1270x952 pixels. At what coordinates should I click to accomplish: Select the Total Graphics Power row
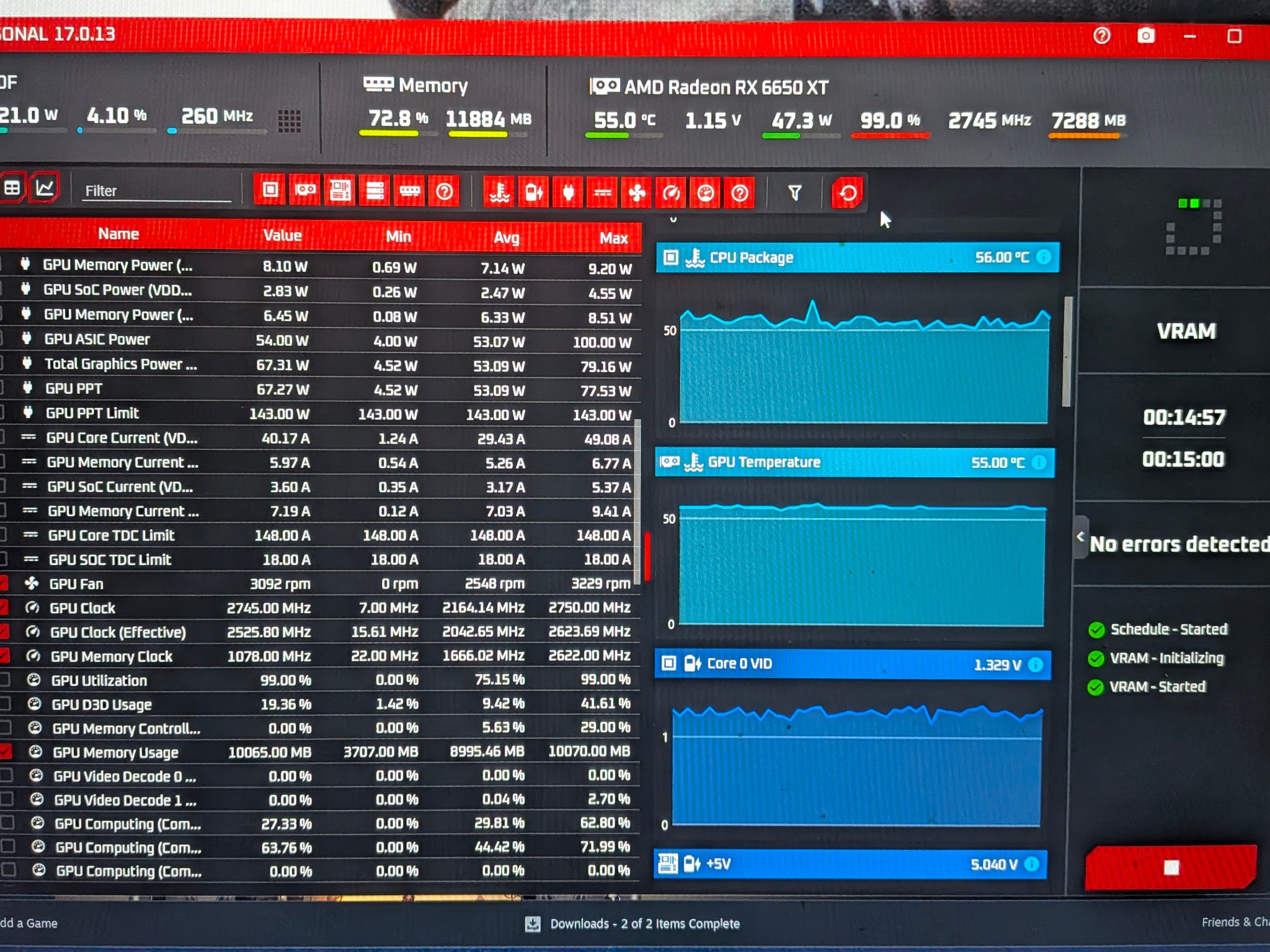320,364
